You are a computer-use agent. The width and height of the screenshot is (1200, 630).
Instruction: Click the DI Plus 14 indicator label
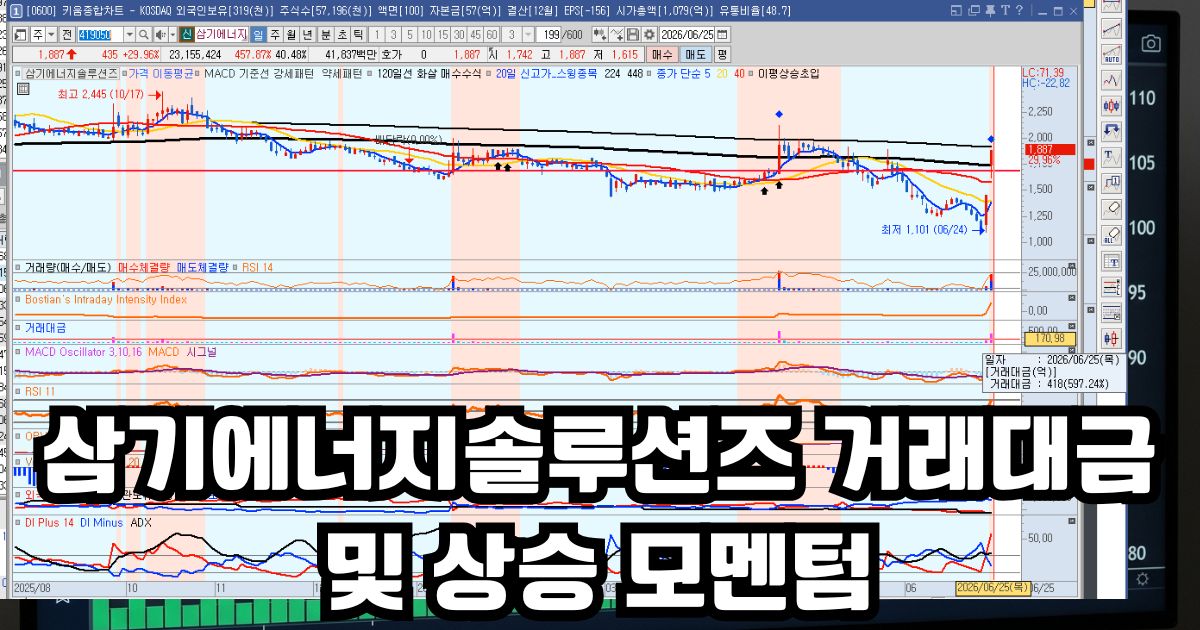[x=50, y=522]
